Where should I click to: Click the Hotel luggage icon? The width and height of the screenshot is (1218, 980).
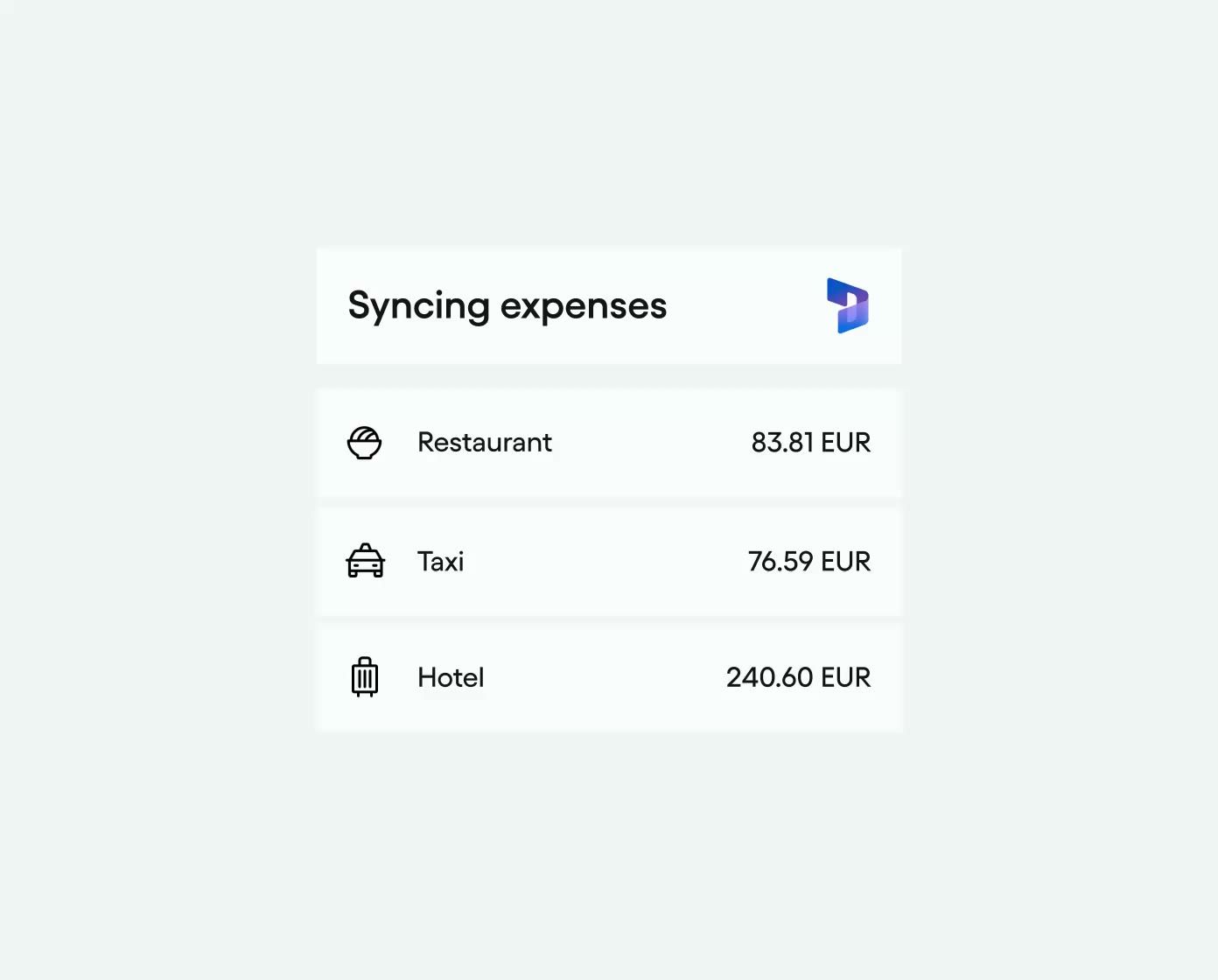tap(365, 677)
